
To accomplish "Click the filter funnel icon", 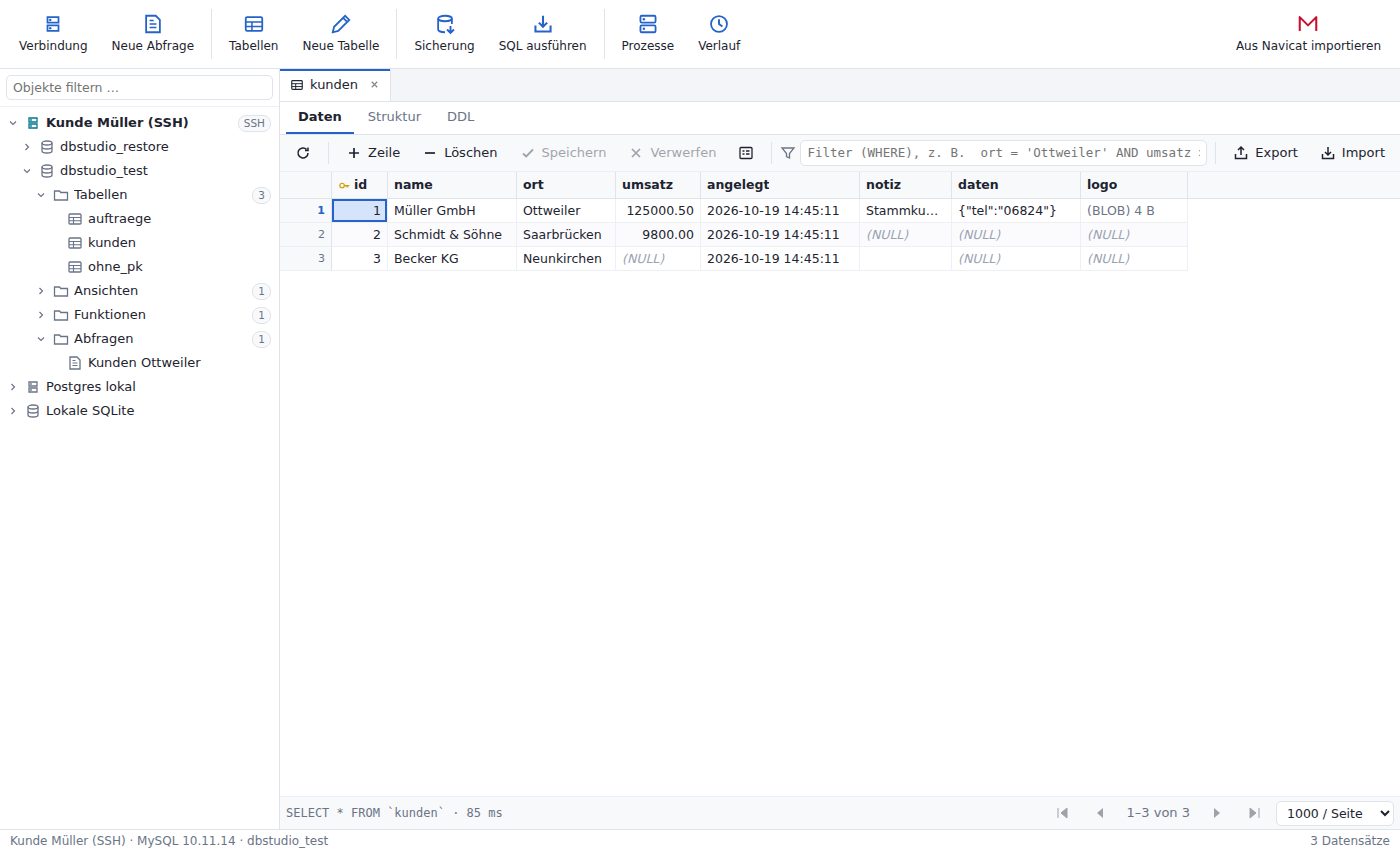I will [788, 153].
